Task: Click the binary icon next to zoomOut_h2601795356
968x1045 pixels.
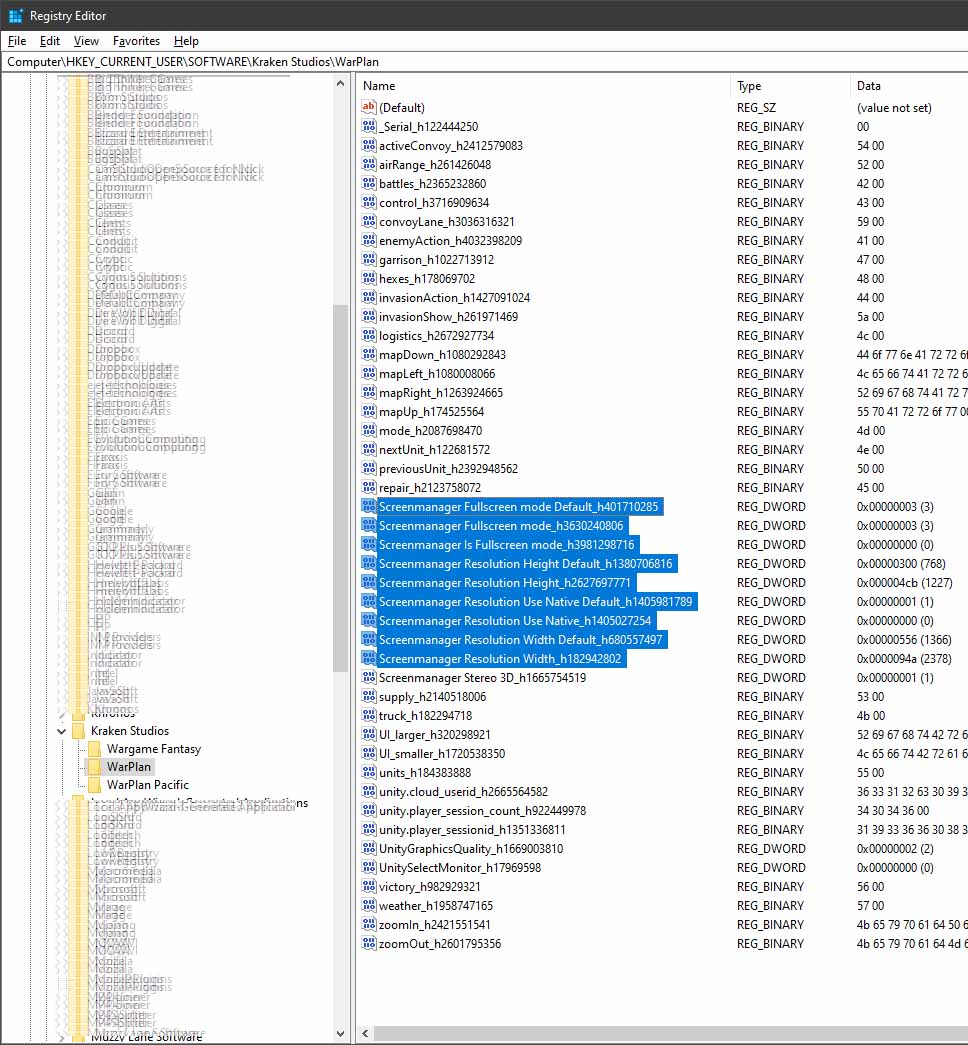Action: [x=368, y=943]
